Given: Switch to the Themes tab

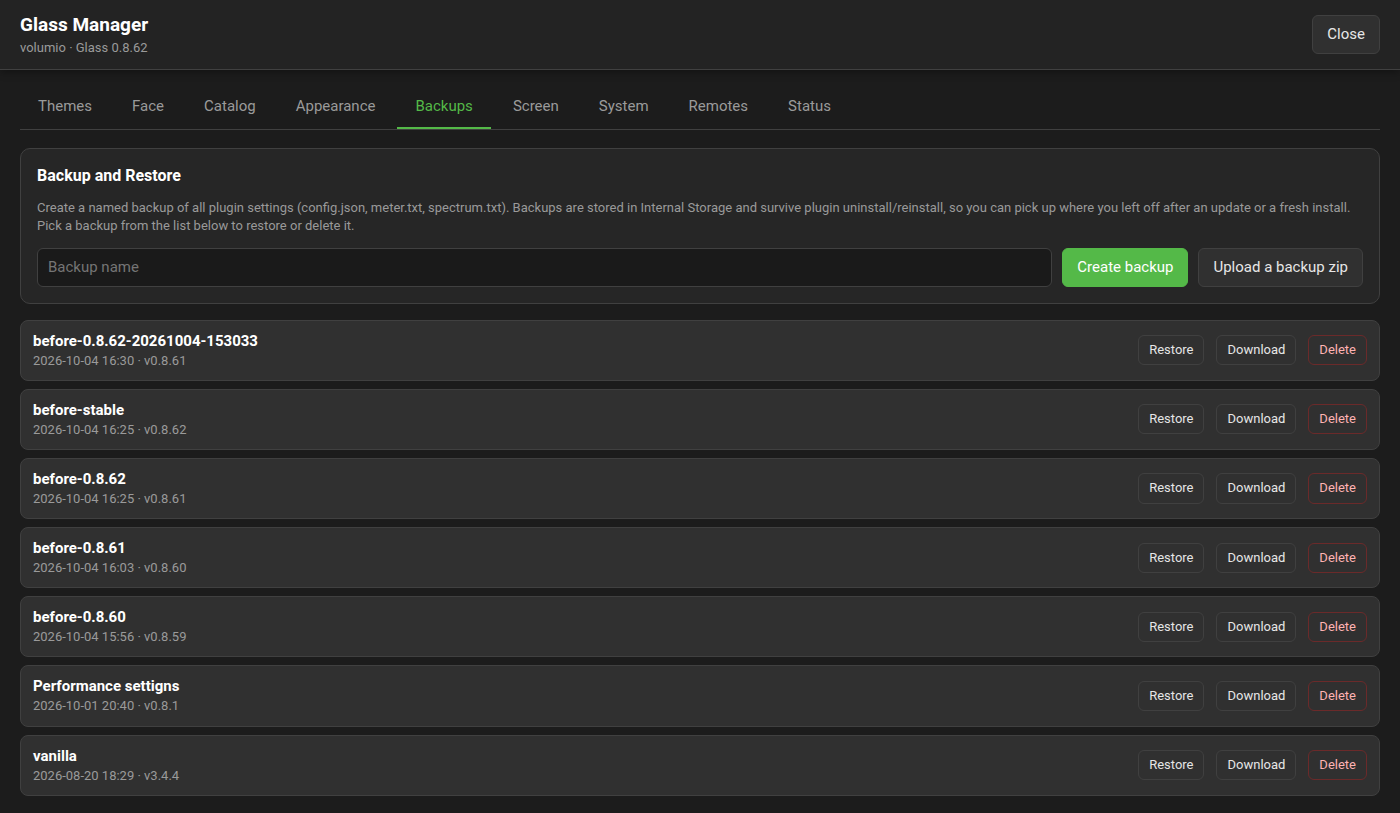Looking at the screenshot, I should tap(65, 106).
